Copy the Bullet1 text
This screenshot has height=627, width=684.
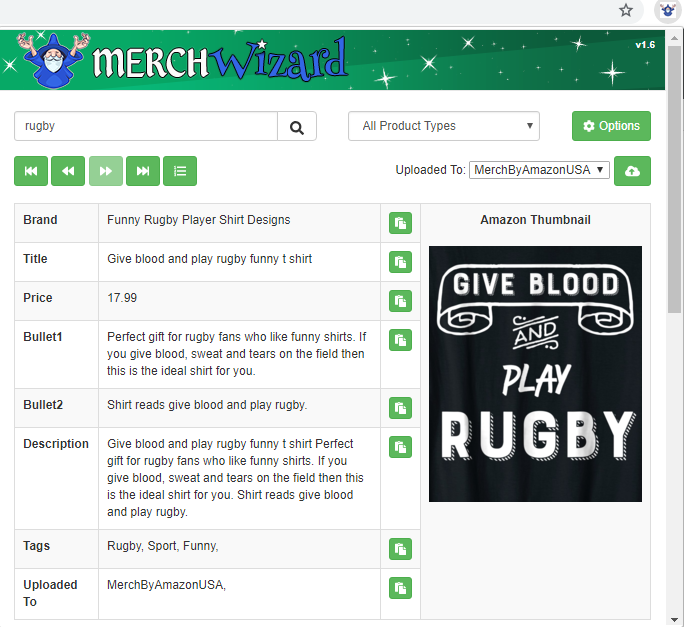click(x=400, y=340)
